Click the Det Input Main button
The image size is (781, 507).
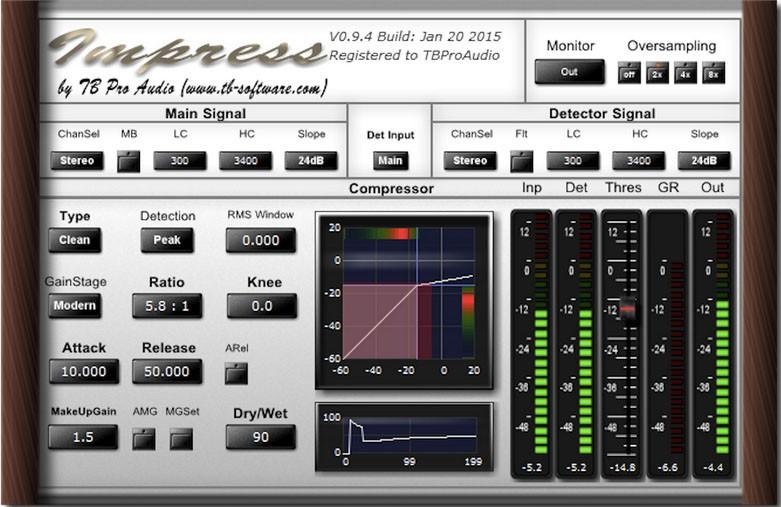390,160
